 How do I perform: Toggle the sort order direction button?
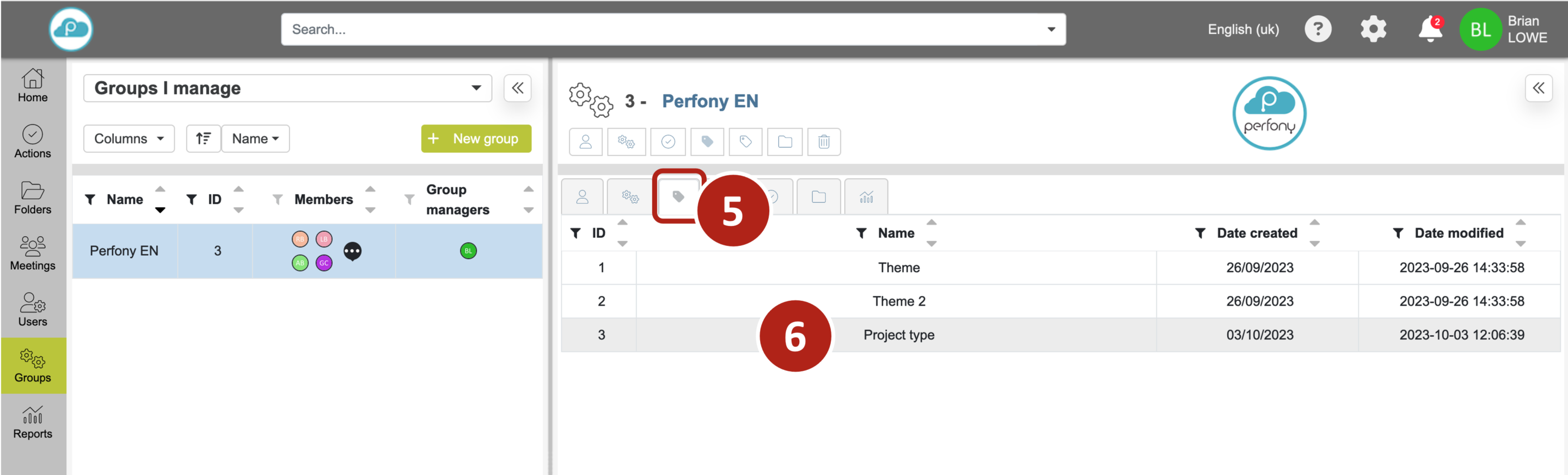[203, 139]
